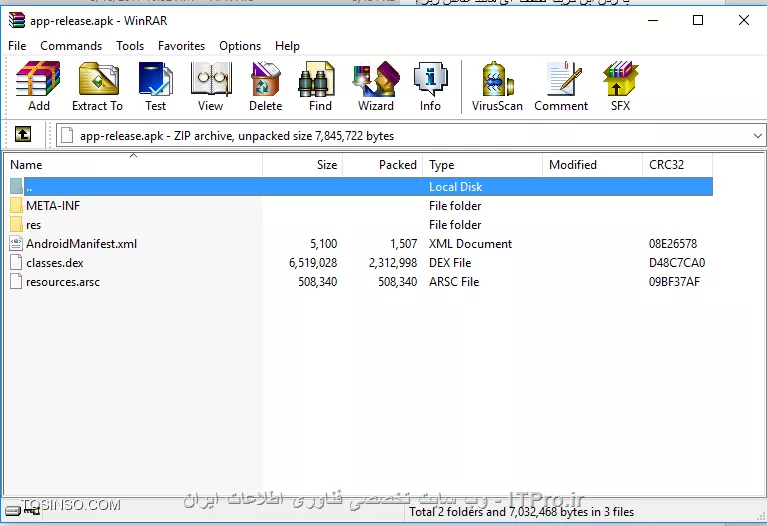The width and height of the screenshot is (767, 526).
Task: Select the META-INF folder name
Action: pyautogui.click(x=53, y=206)
